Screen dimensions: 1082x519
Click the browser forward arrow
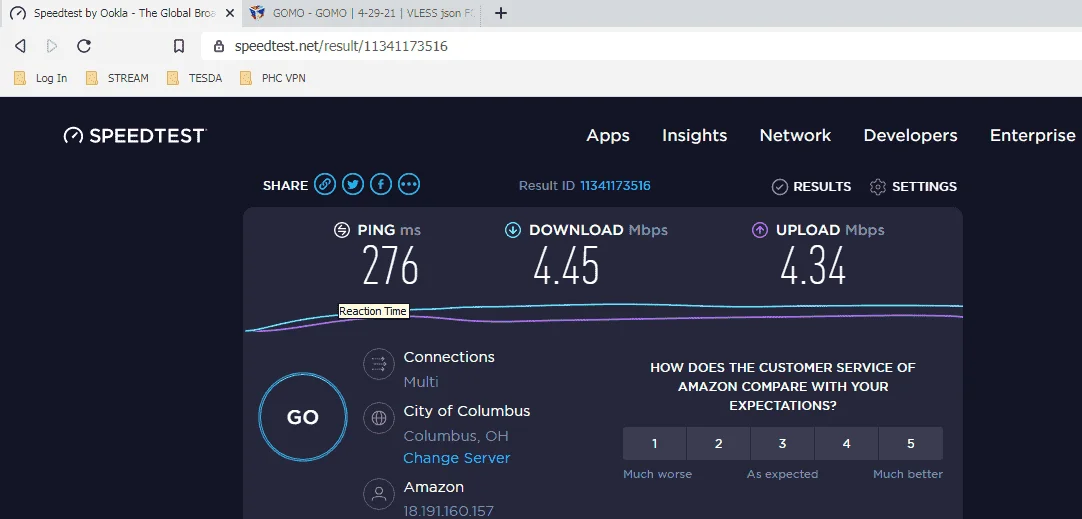[52, 46]
